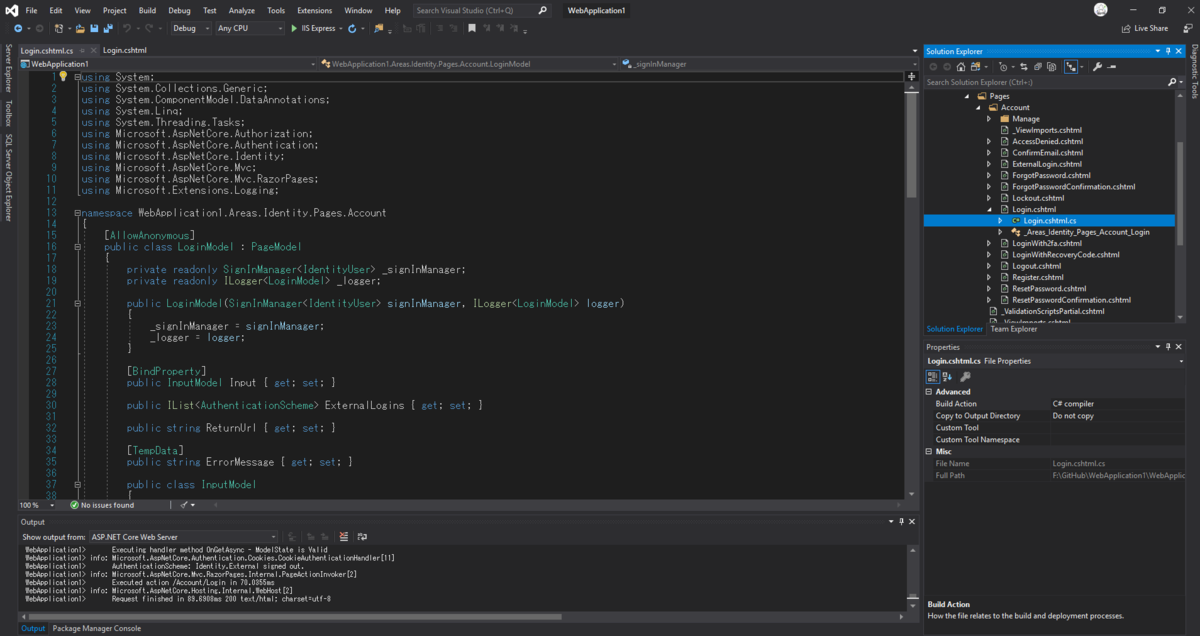Viewport: 1200px width, 636px height.
Task: Open the Diagnostic Tools side tab
Action: 1193,72
